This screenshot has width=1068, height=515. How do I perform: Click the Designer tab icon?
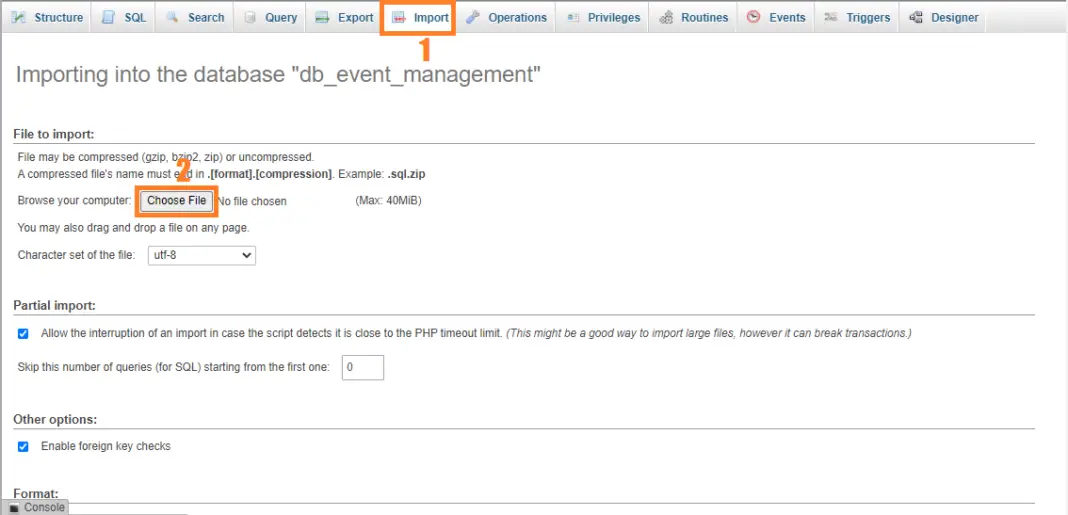coord(915,17)
